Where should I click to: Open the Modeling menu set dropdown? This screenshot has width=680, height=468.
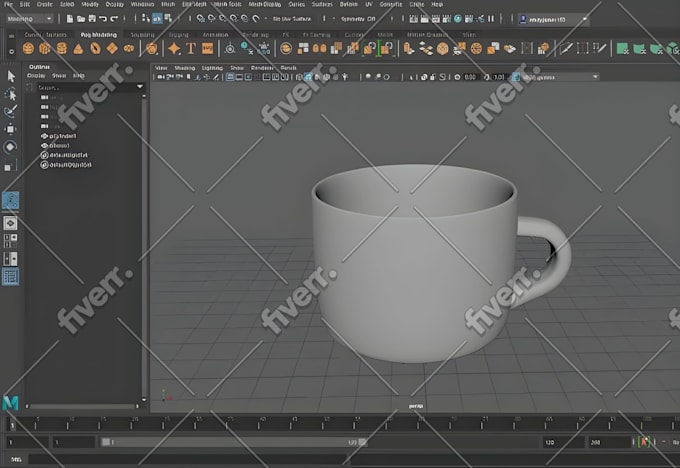pos(29,19)
